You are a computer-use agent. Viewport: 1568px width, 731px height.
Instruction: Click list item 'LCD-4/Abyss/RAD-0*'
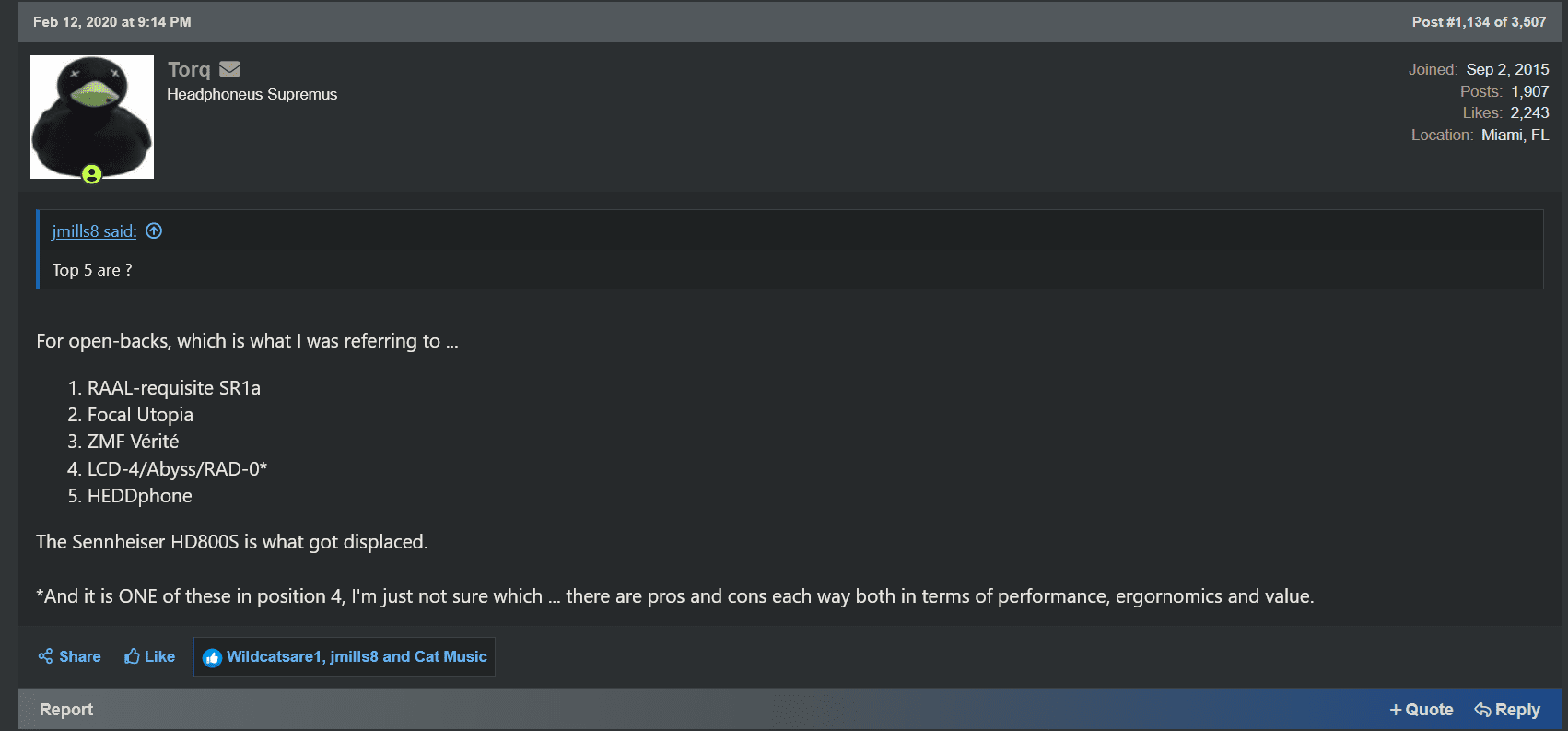point(177,469)
